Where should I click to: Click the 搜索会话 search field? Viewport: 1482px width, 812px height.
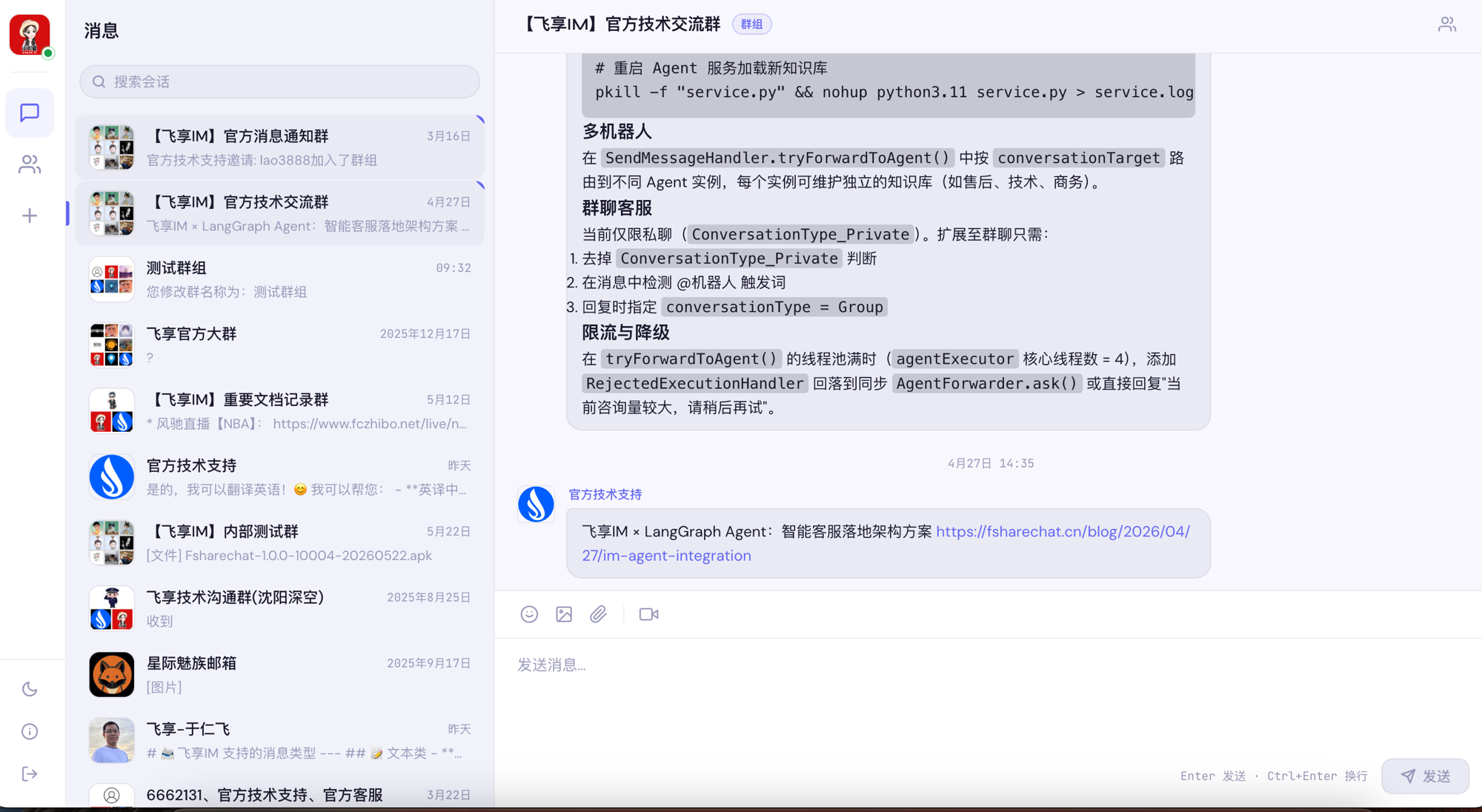279,81
